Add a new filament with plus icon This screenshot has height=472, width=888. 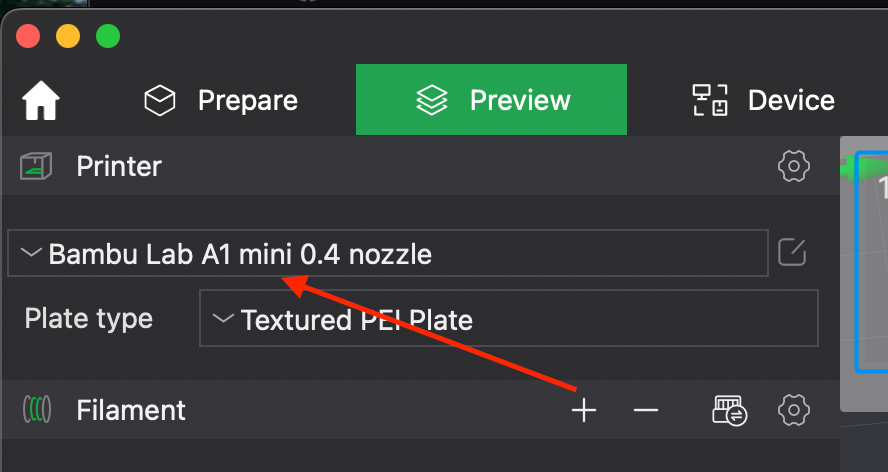(584, 410)
